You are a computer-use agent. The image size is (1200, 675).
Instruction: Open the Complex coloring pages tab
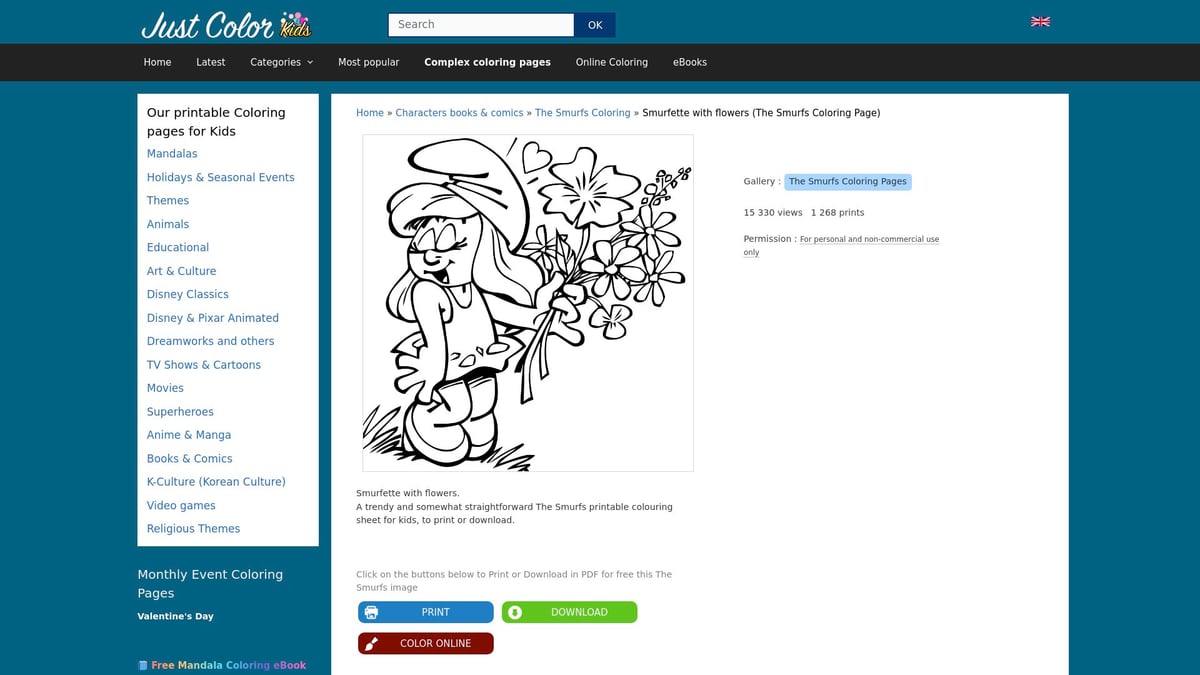(487, 62)
